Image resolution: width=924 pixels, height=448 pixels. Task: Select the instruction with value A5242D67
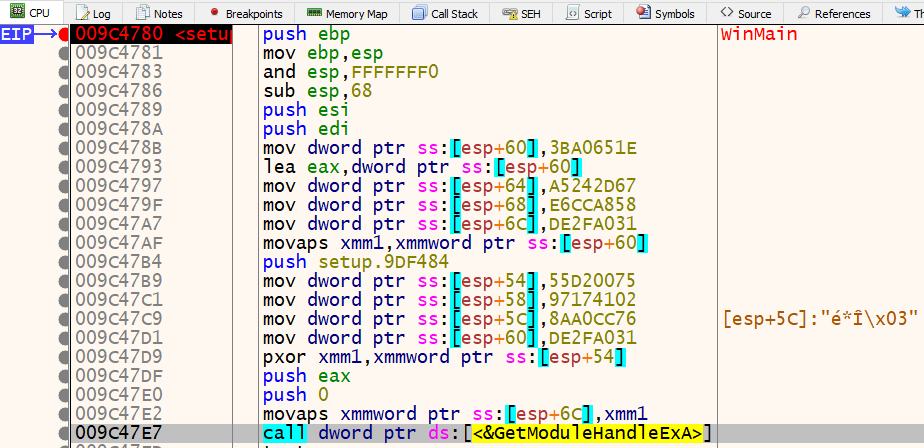click(x=450, y=186)
